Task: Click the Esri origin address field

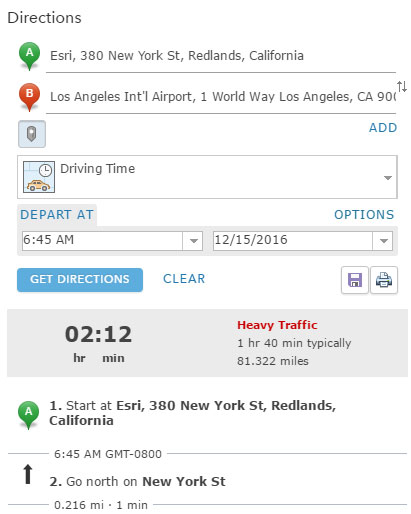Action: coord(221,56)
